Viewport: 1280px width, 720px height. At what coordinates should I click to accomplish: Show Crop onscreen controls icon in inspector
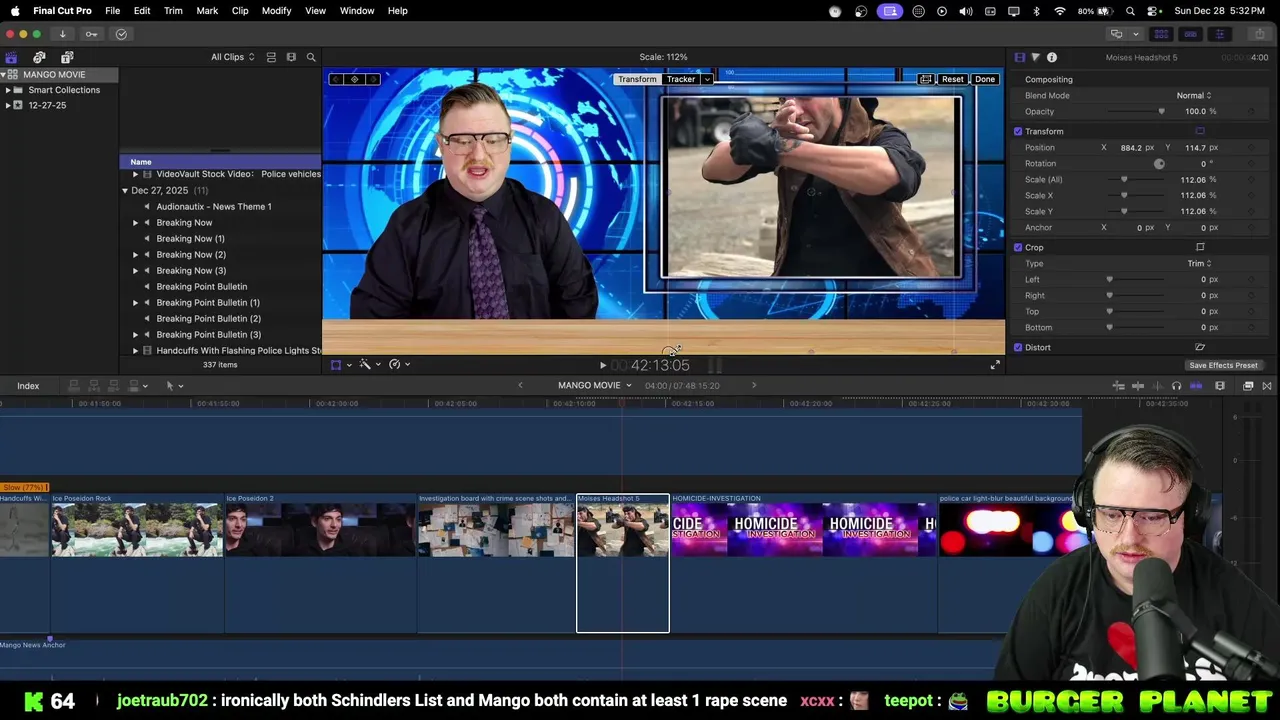(1200, 247)
